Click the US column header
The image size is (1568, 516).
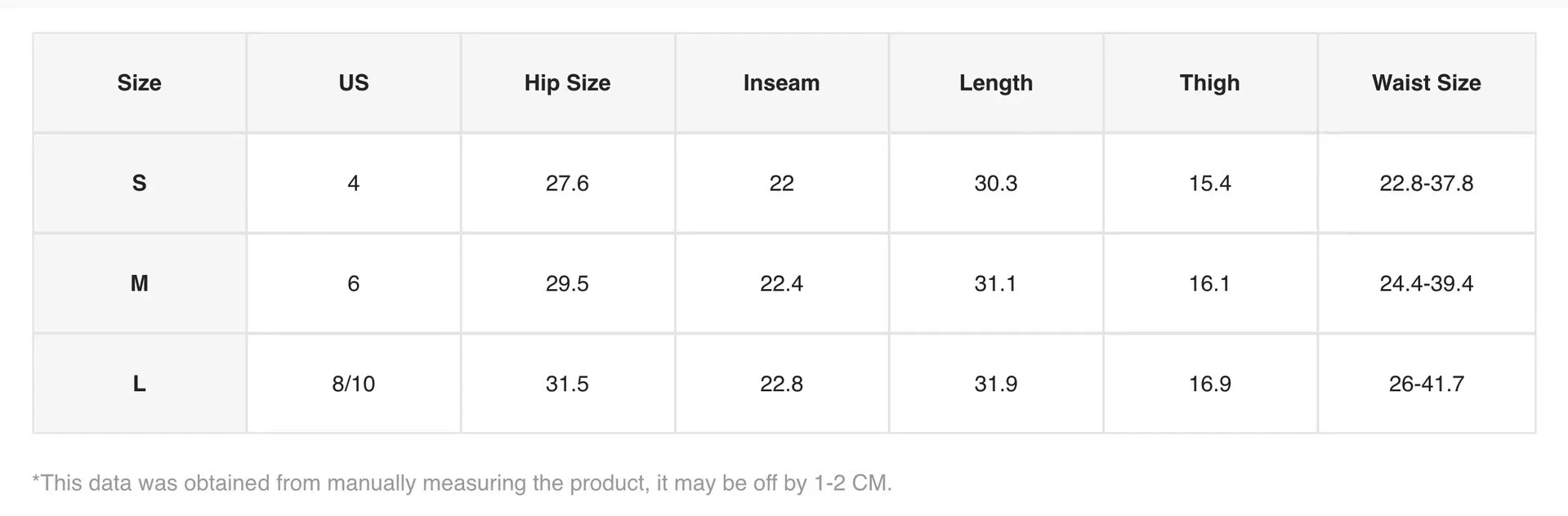coord(354,82)
